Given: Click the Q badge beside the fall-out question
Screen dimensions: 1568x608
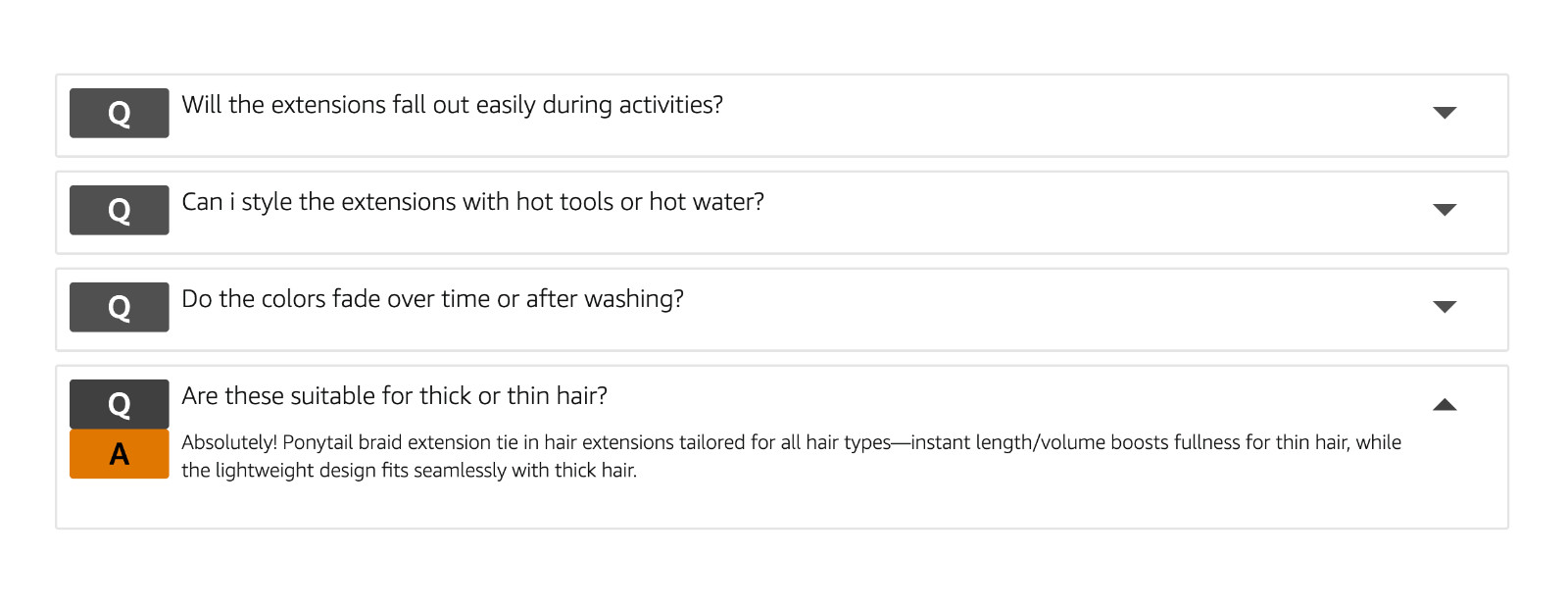Looking at the screenshot, I should tap(119, 113).
